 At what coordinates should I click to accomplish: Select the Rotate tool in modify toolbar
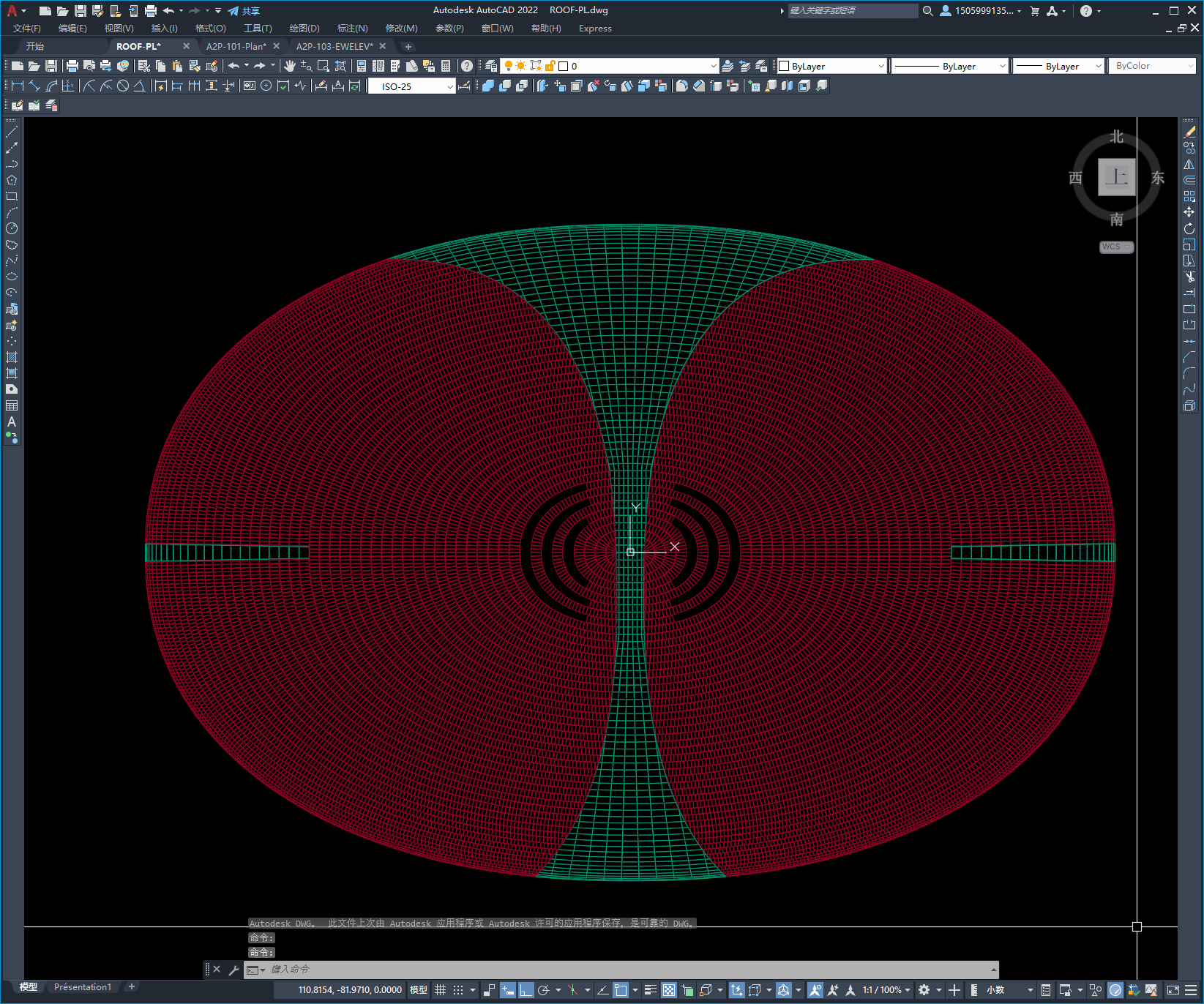1189,228
